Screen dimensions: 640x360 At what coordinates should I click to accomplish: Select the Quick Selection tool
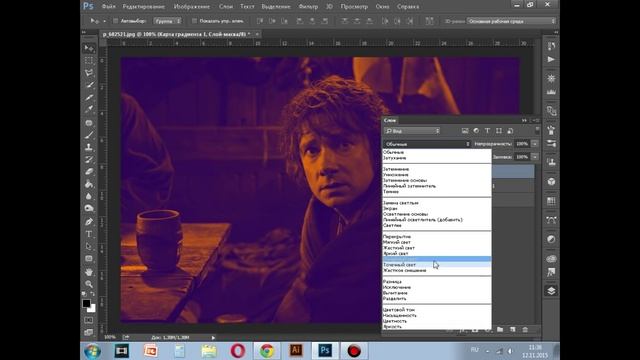click(89, 85)
